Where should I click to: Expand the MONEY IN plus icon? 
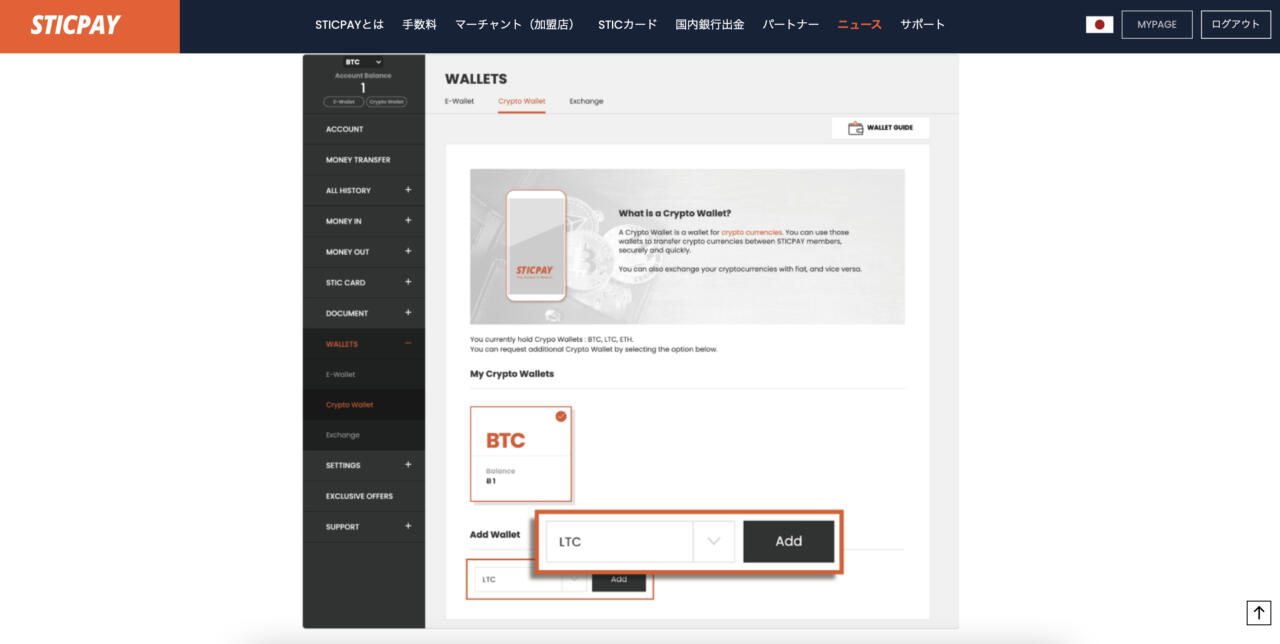point(408,221)
